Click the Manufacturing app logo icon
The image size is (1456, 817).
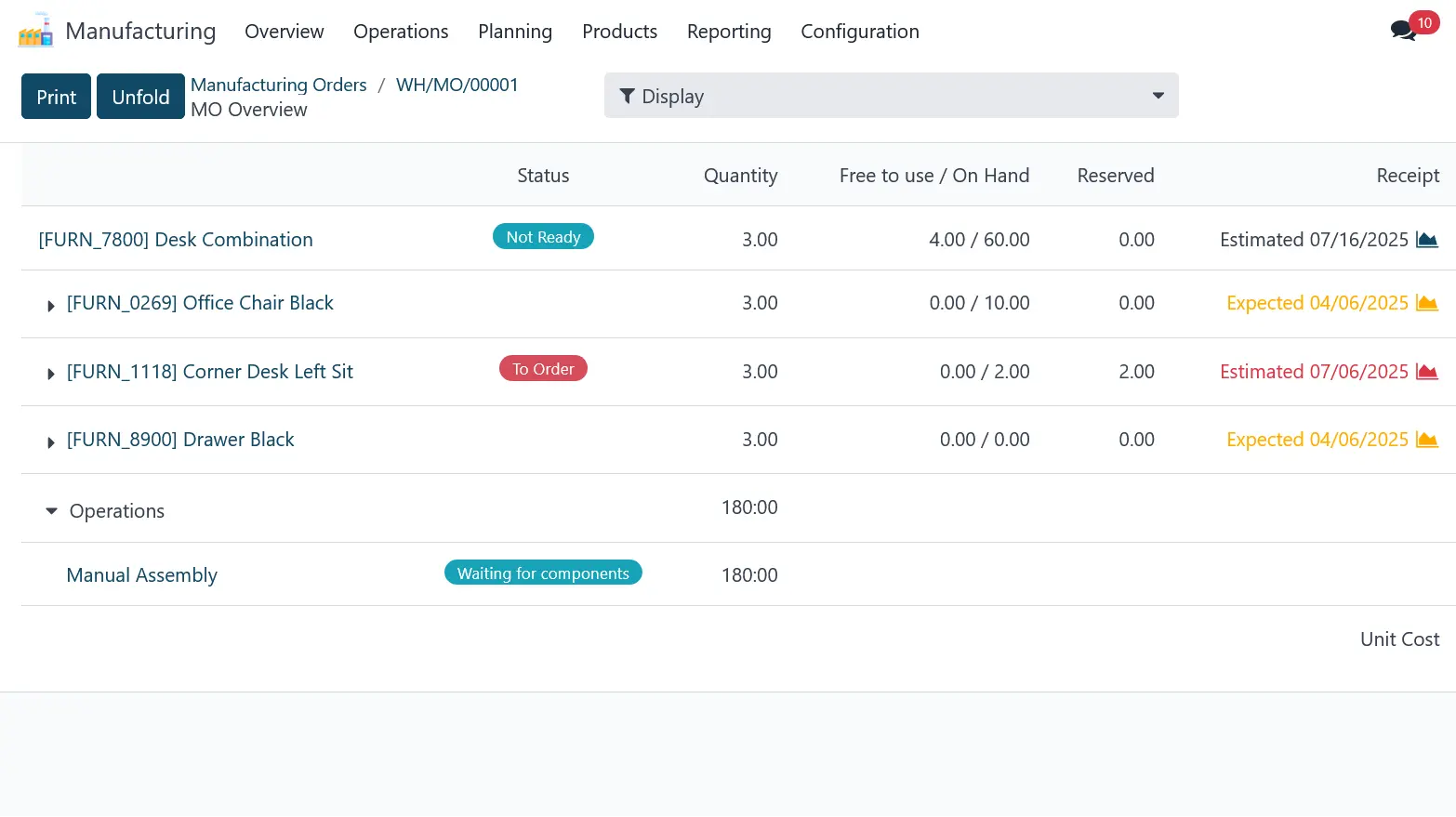point(35,31)
